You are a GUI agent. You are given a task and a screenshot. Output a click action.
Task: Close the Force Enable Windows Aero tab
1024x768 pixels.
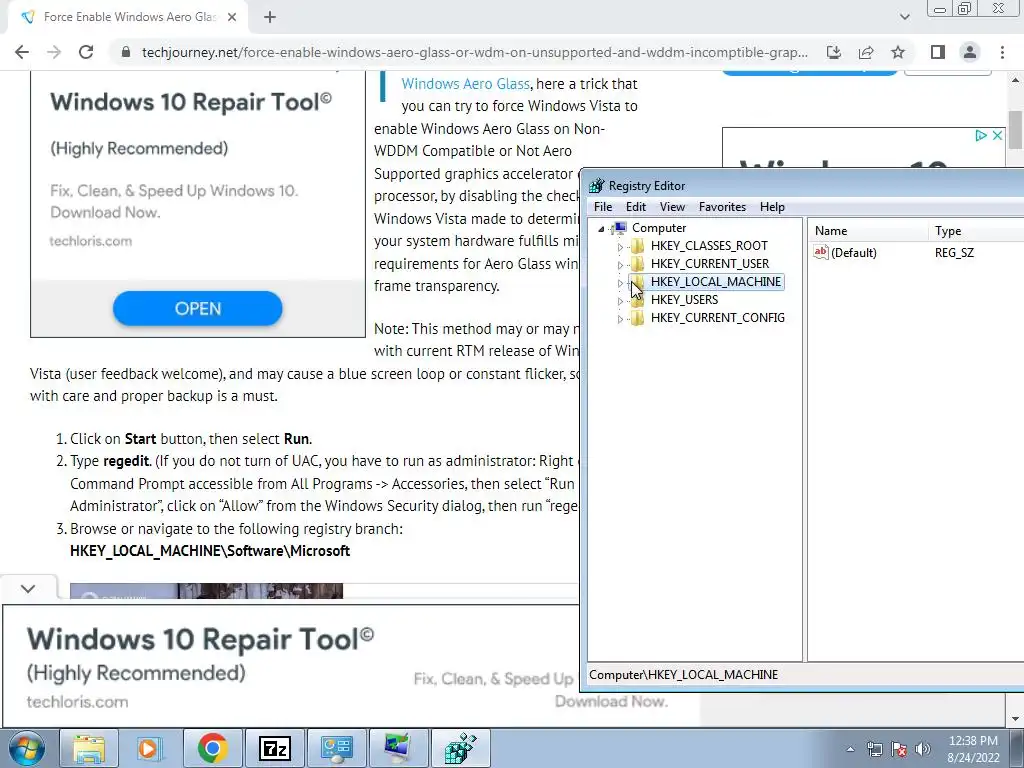pos(232,18)
